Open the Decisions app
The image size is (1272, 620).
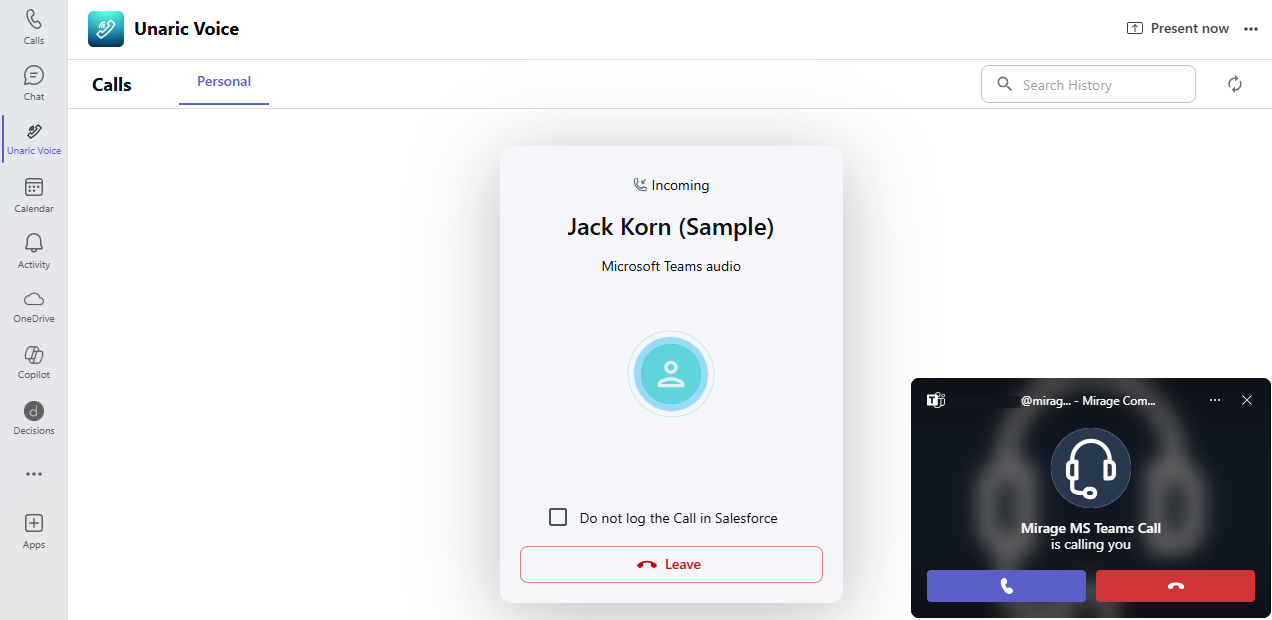pyautogui.click(x=34, y=419)
